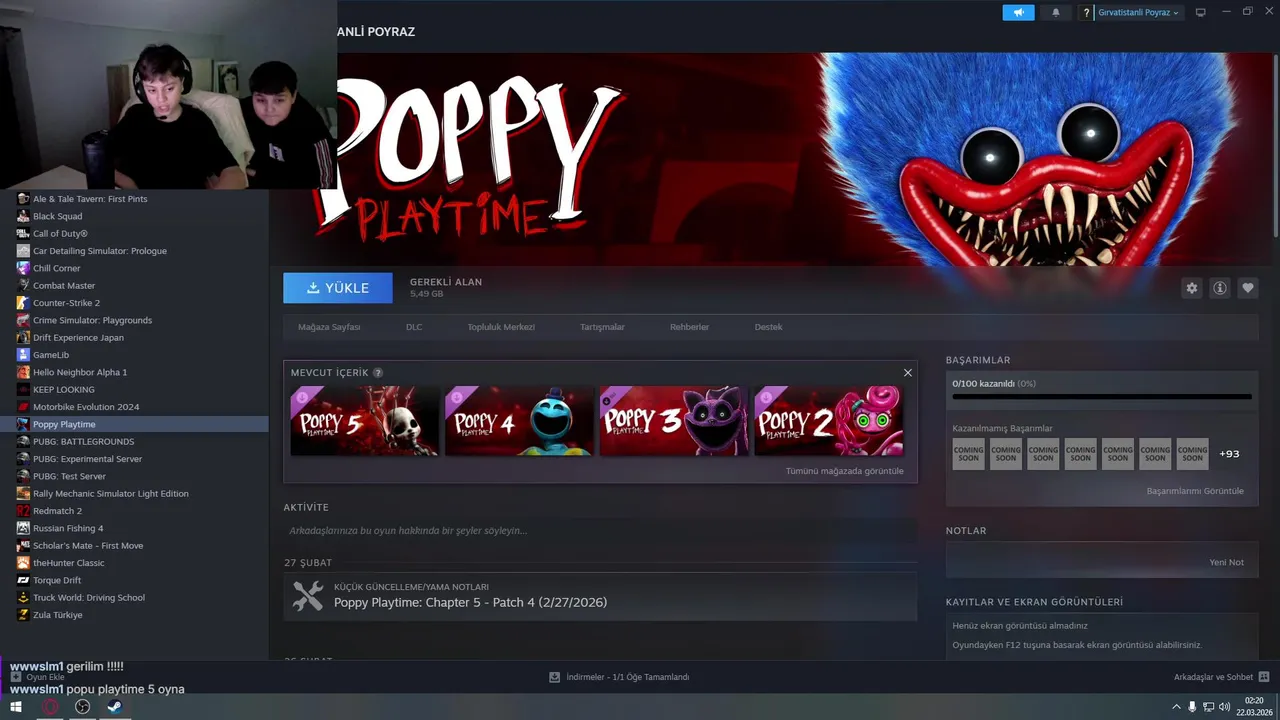The width and height of the screenshot is (1280, 720).
Task: Click the GameLib game icon
Action: (23, 355)
